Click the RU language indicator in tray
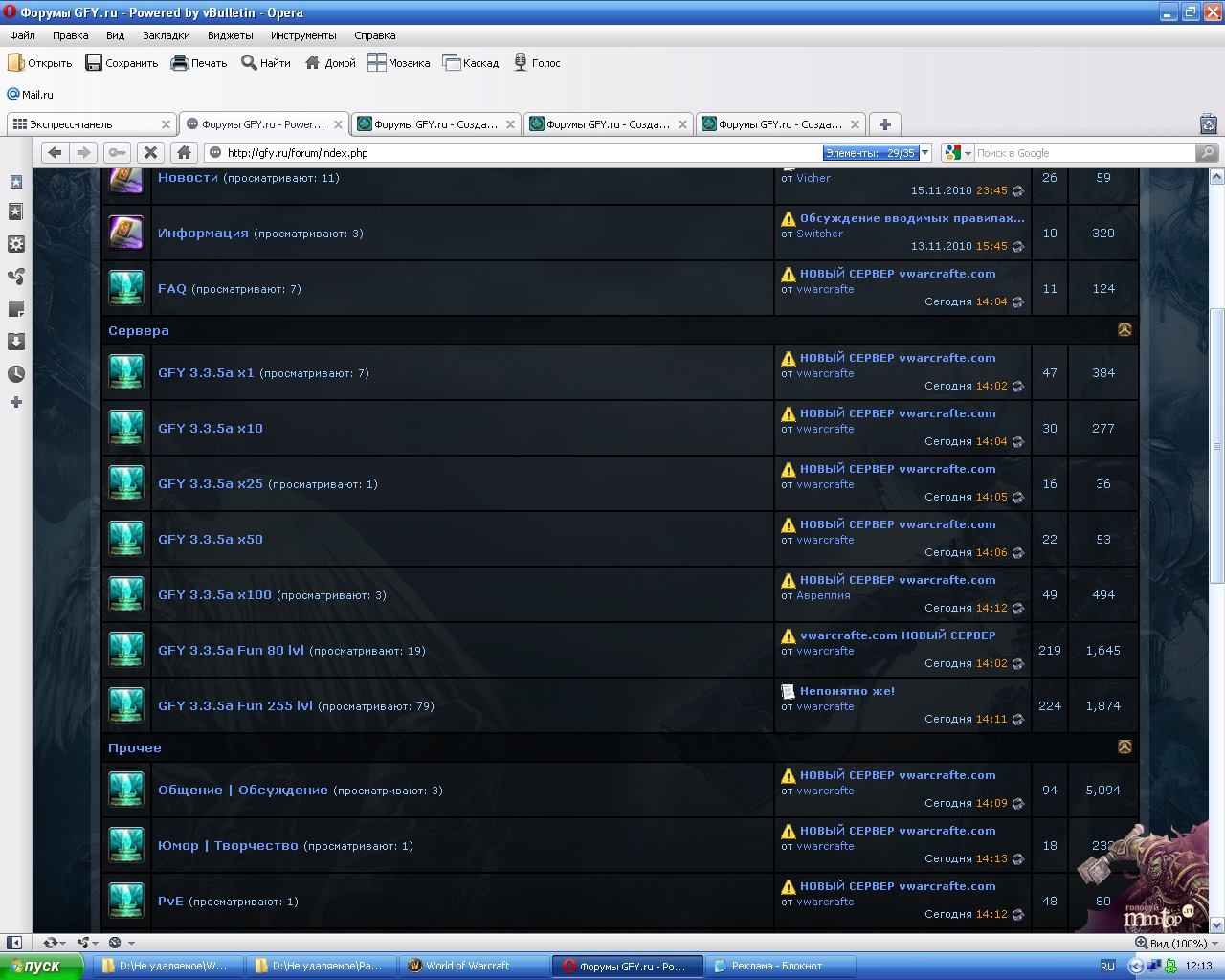Image resolution: width=1225 pixels, height=980 pixels. point(1107,967)
